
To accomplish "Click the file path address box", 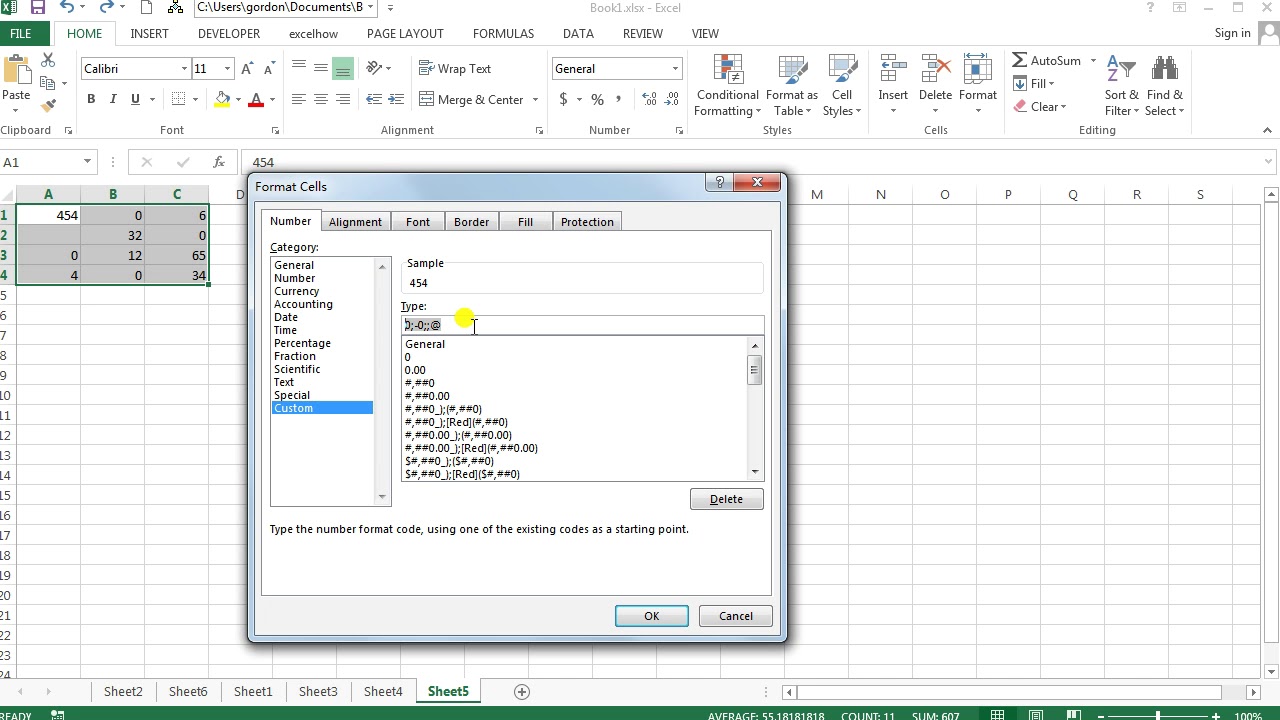I will click(286, 7).
